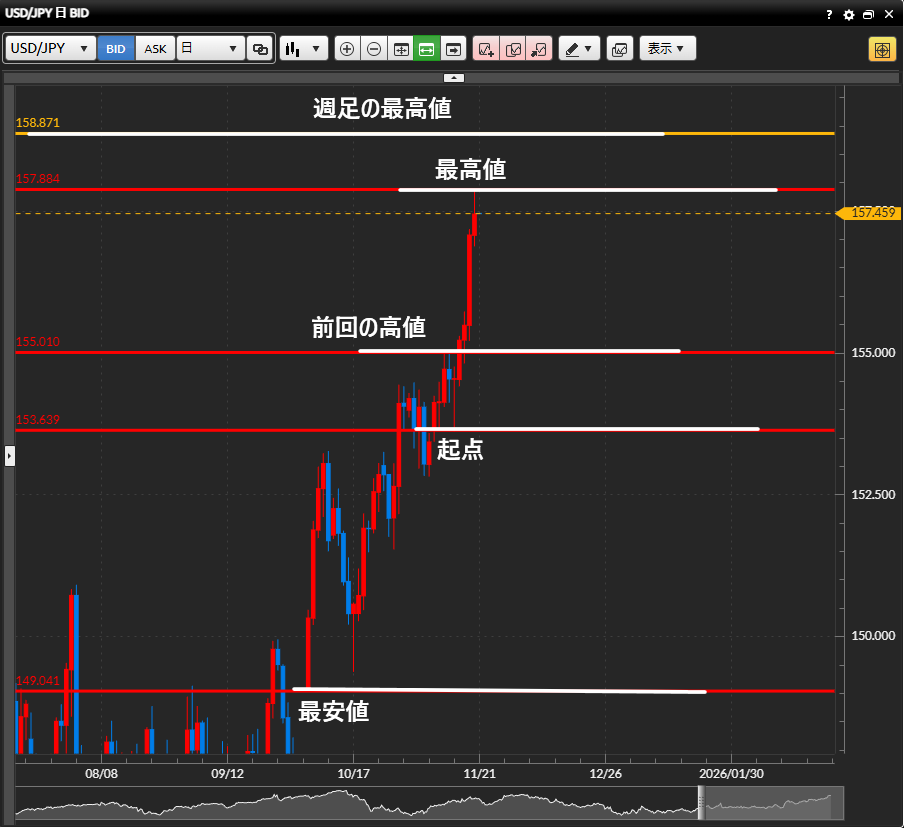This screenshot has width=904, height=828.
Task: Switch price display to BID
Action: [x=116, y=49]
